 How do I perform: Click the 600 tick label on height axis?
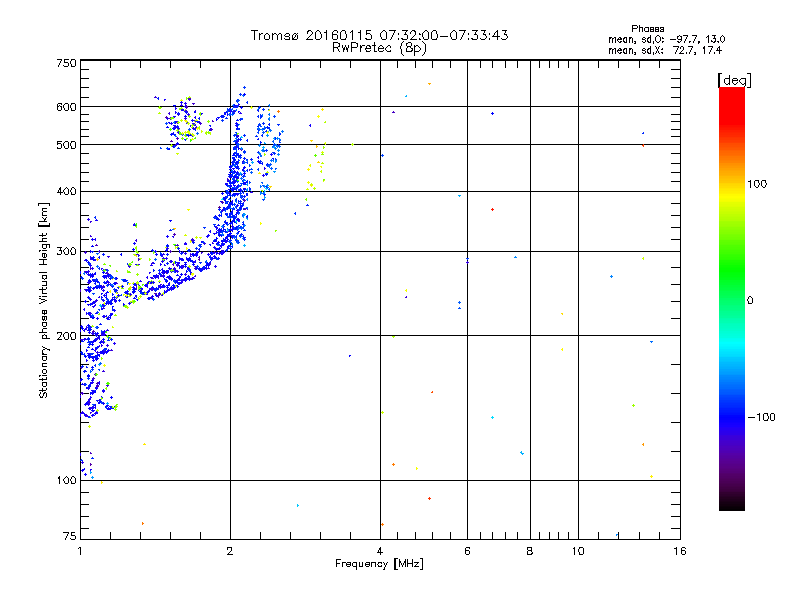[x=66, y=107]
